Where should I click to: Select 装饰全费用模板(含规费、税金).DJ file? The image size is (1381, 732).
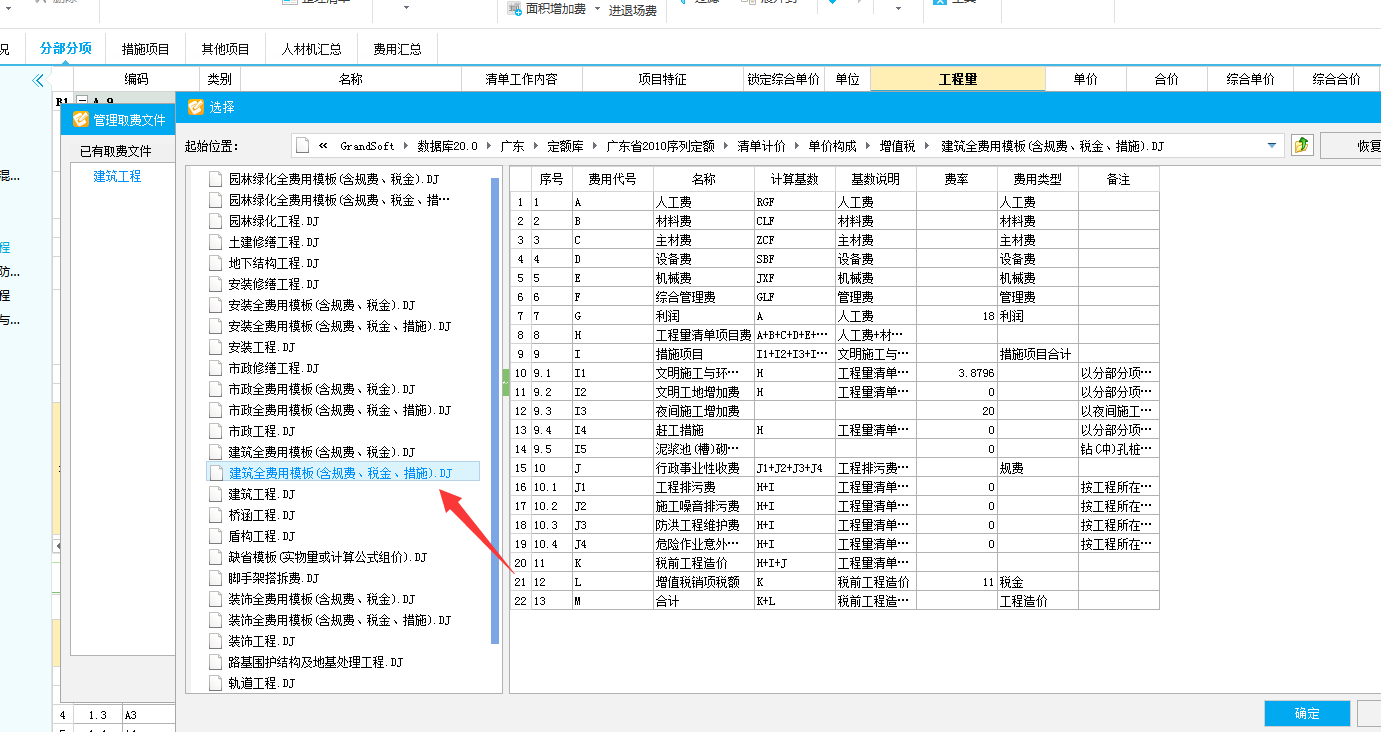point(322,599)
